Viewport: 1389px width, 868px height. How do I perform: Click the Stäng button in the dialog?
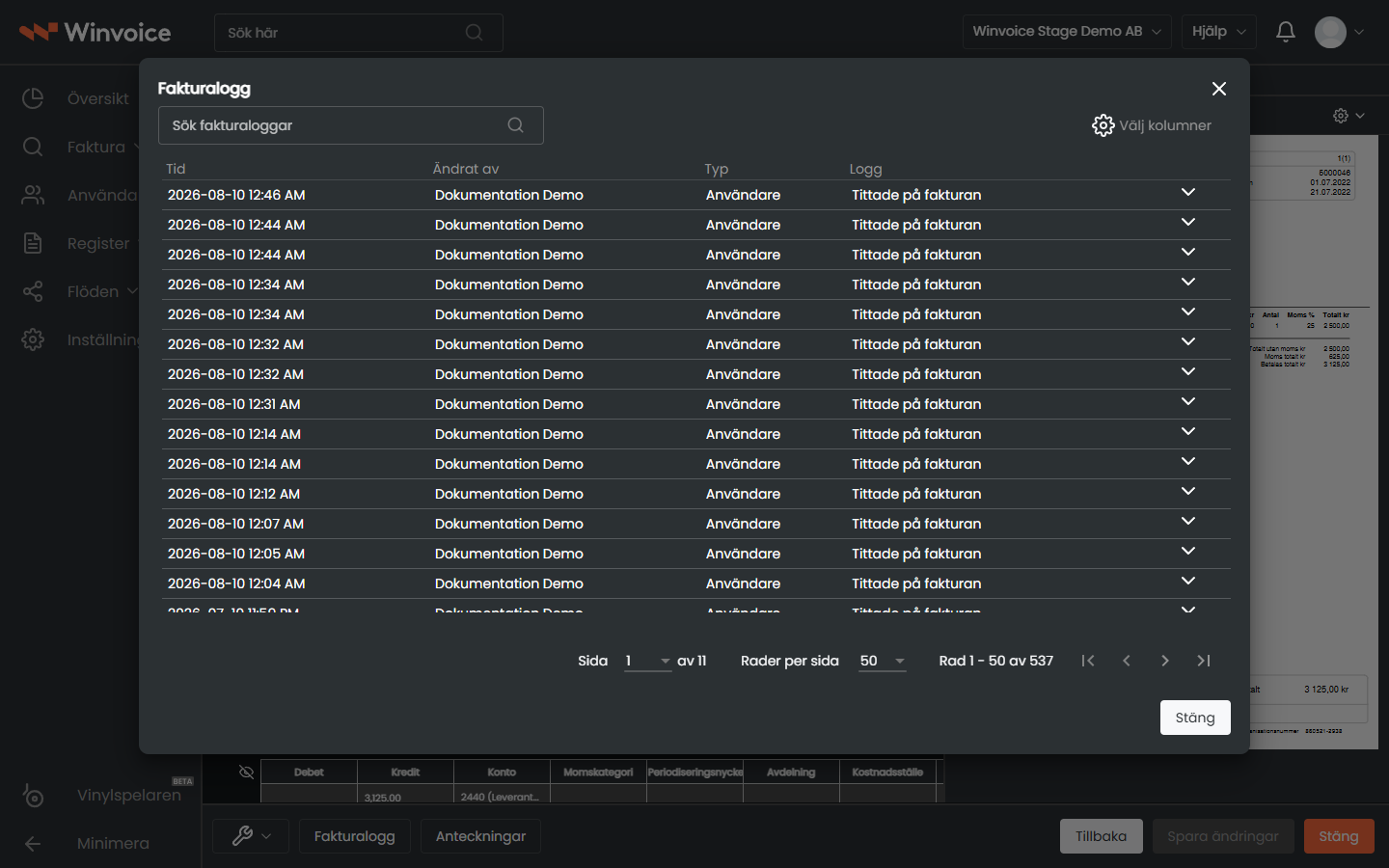(x=1195, y=718)
